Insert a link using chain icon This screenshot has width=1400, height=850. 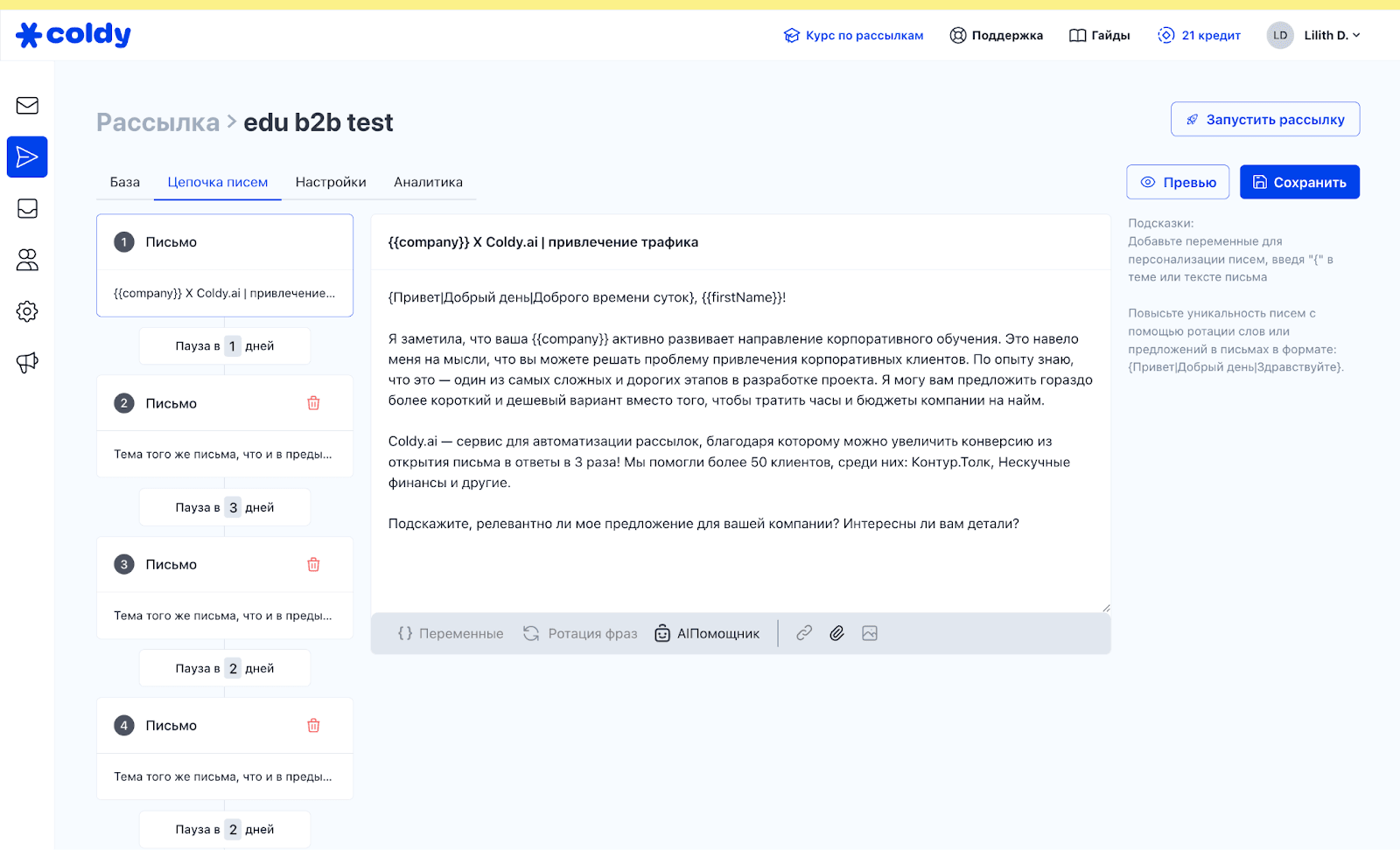point(804,633)
